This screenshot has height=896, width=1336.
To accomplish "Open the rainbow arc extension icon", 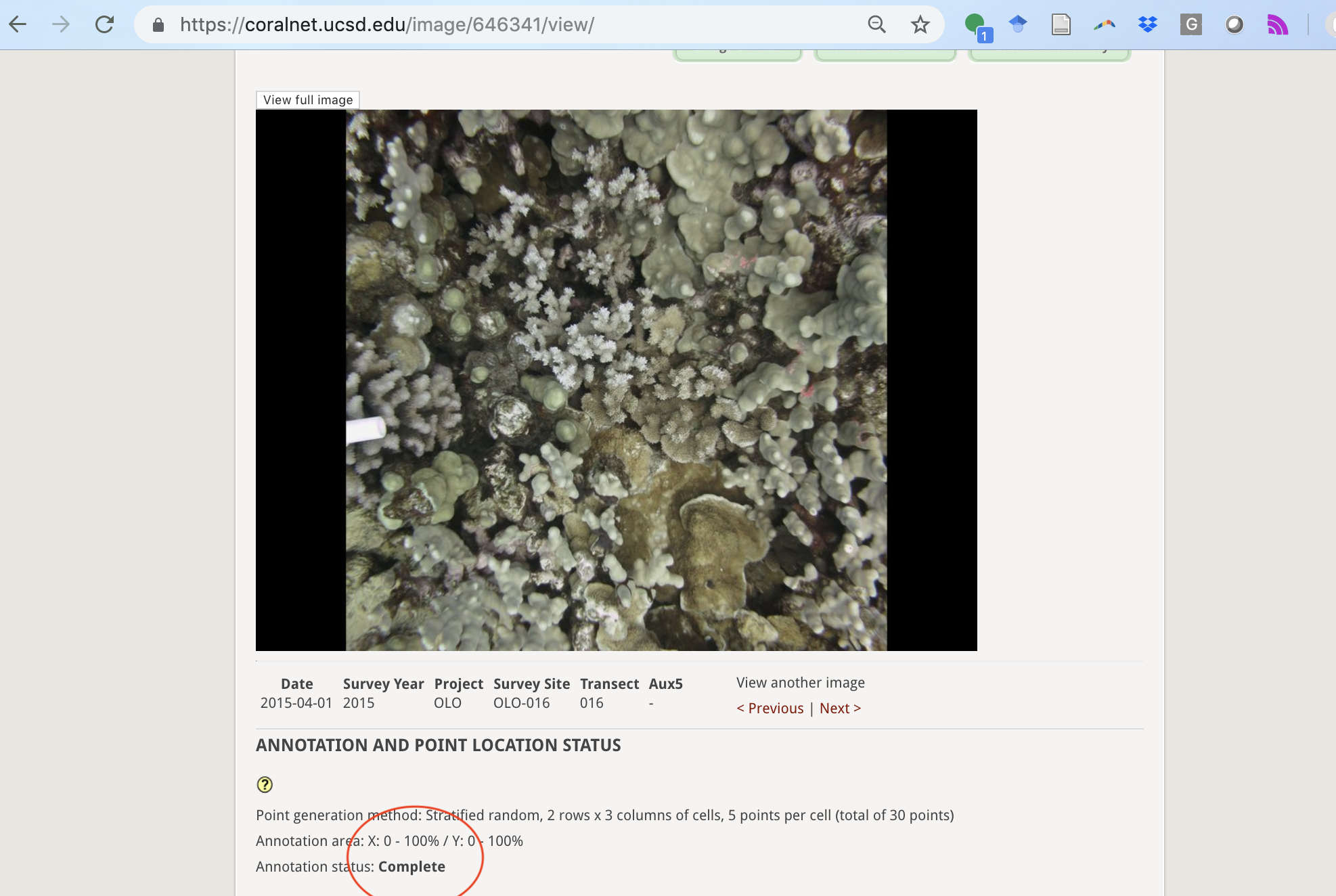I will point(1104,25).
